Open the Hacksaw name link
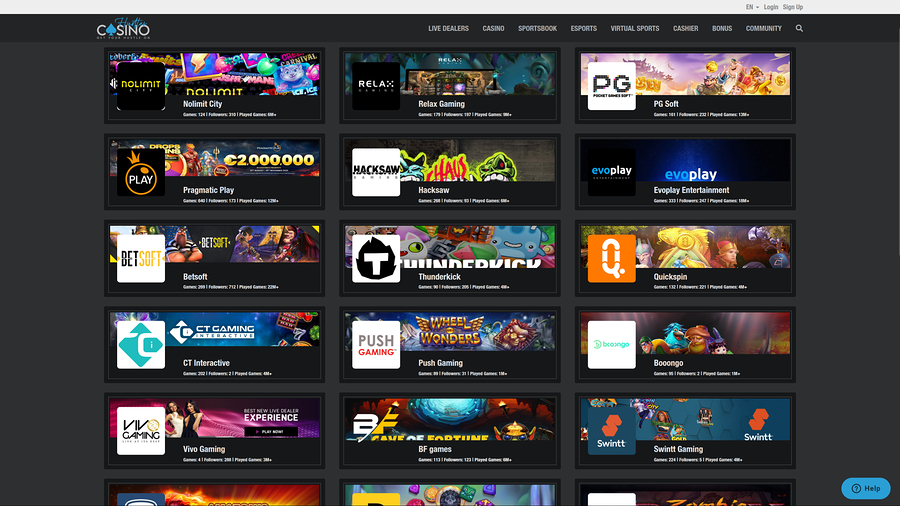The width and height of the screenshot is (900, 506). [433, 190]
